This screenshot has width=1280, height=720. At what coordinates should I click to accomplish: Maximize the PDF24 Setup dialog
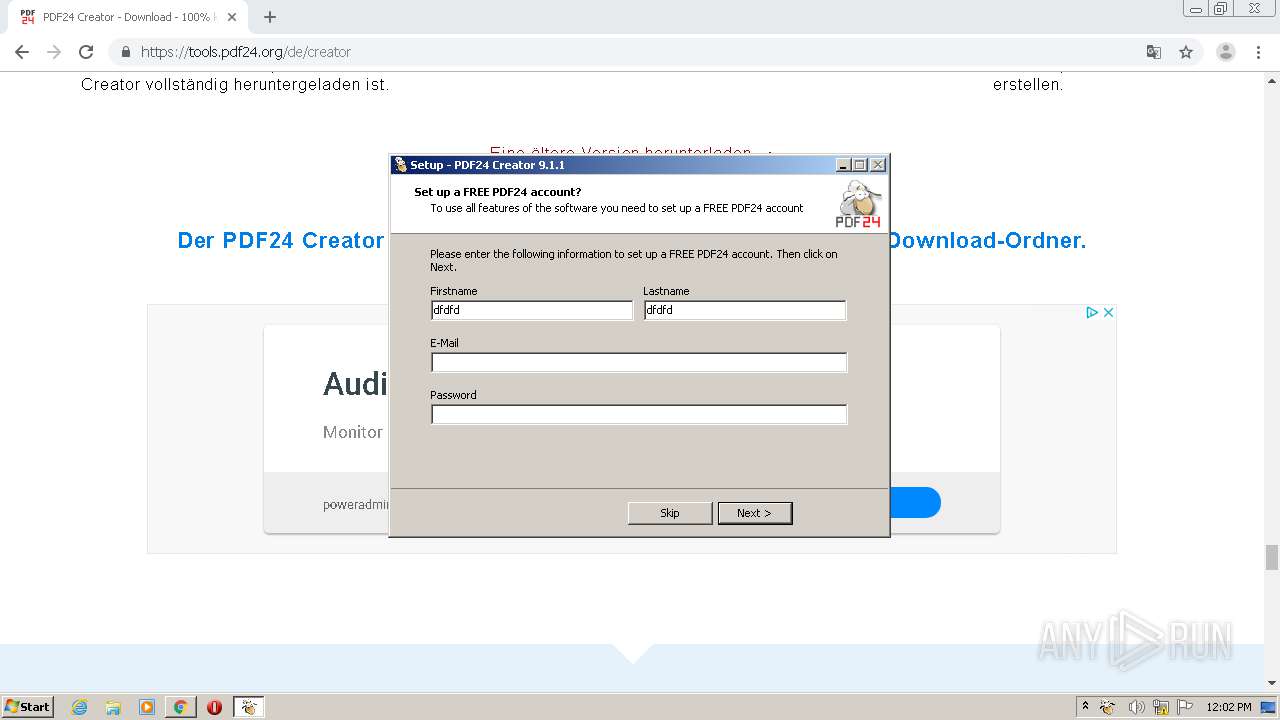[860, 165]
